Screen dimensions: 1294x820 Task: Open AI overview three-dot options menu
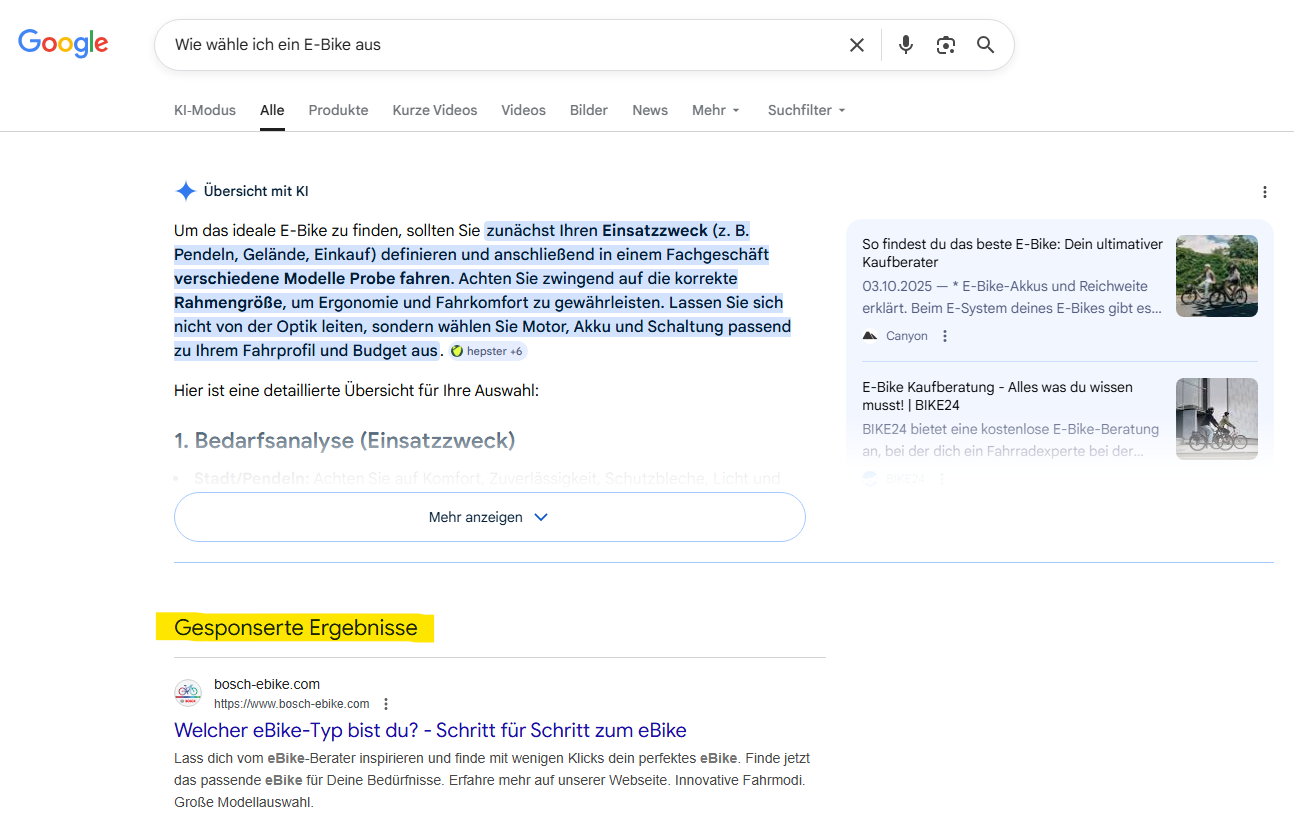[1264, 192]
